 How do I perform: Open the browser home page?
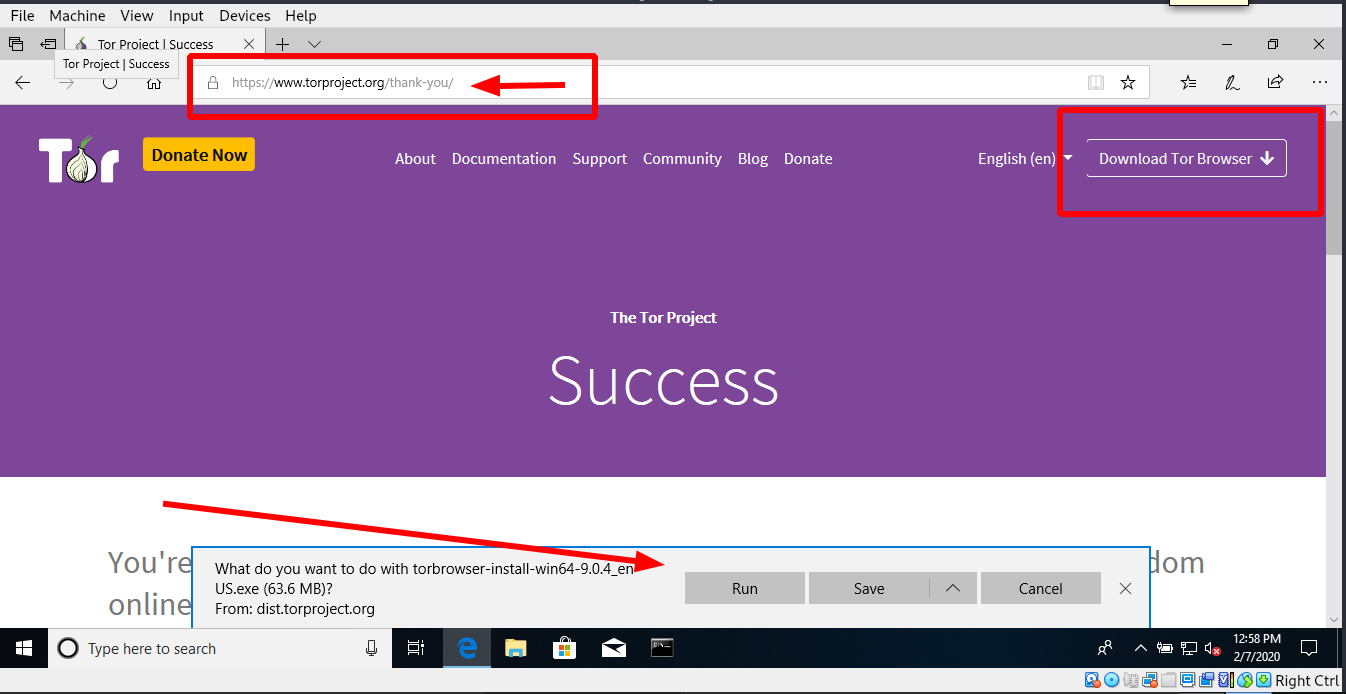coord(154,83)
